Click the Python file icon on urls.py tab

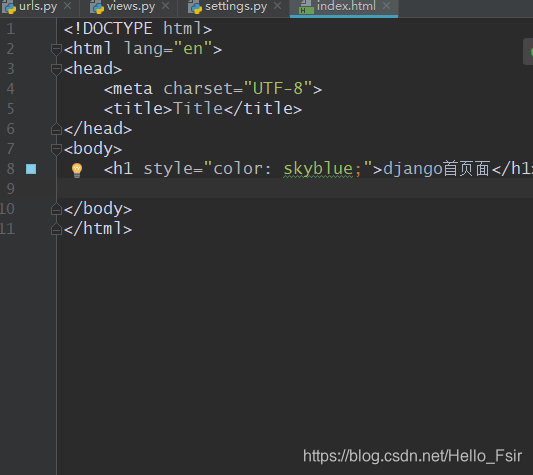click(9, 7)
